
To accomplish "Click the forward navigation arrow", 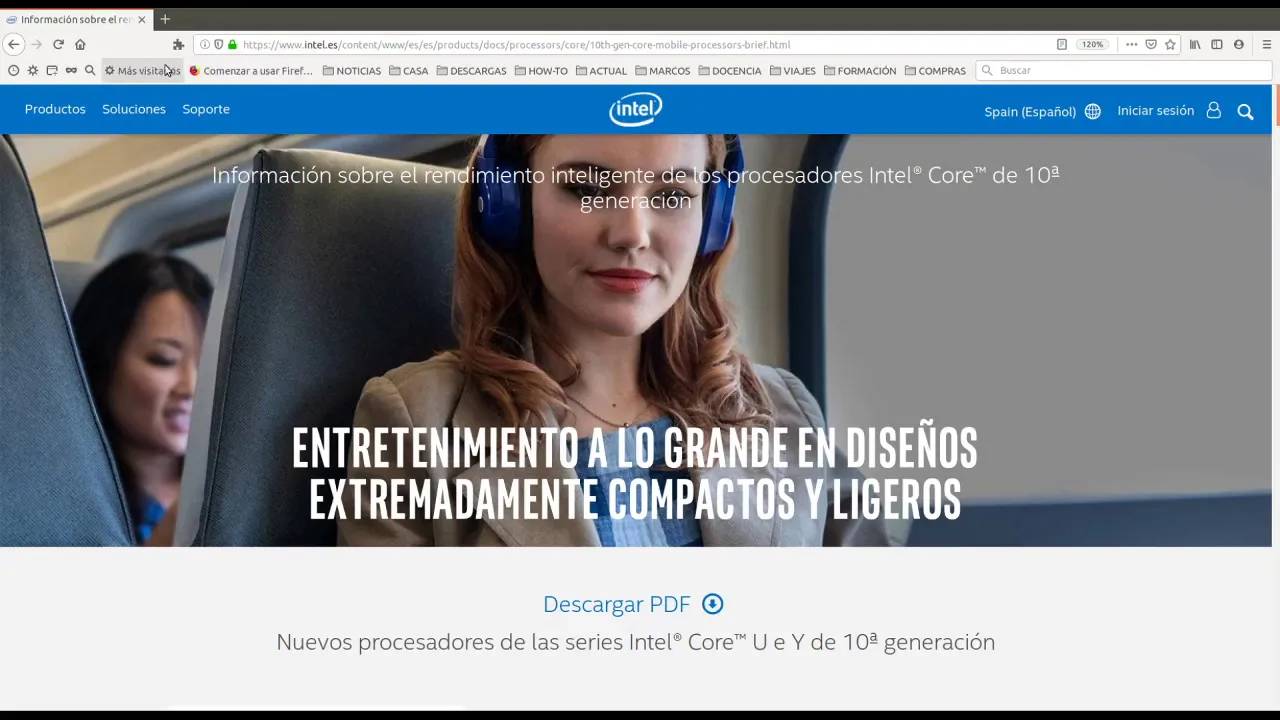I will coord(36,44).
